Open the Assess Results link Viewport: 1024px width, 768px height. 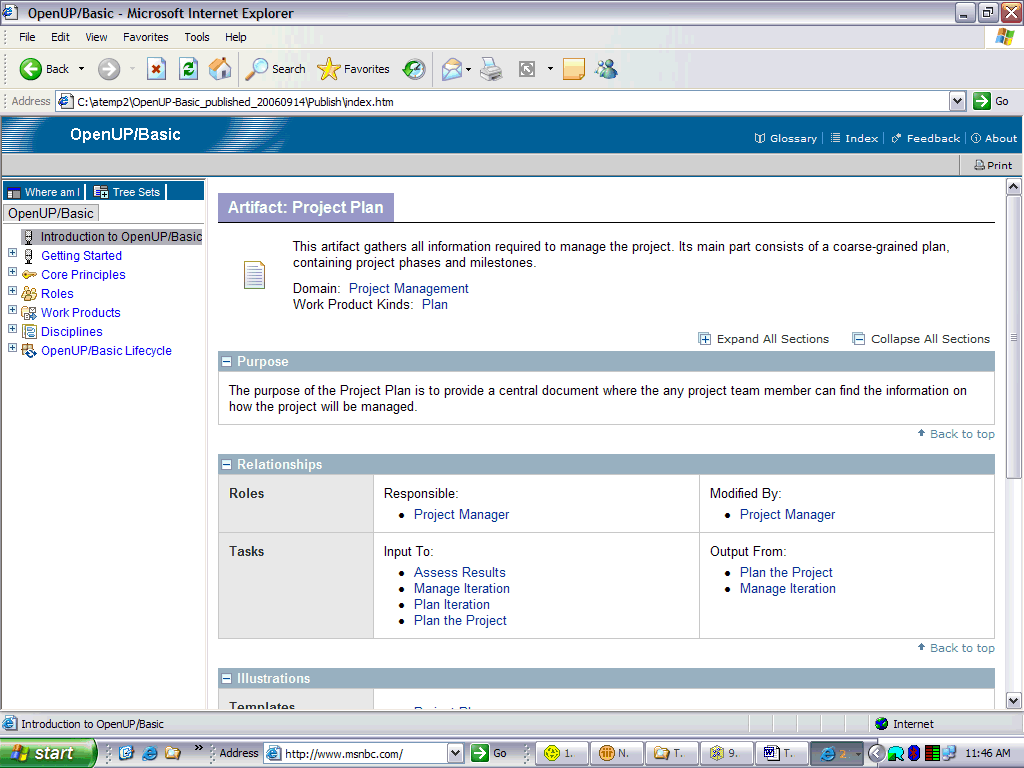coord(460,573)
